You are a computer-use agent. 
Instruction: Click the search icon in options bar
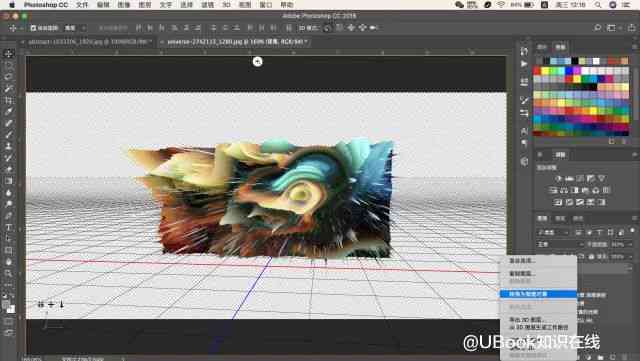(x=598, y=28)
